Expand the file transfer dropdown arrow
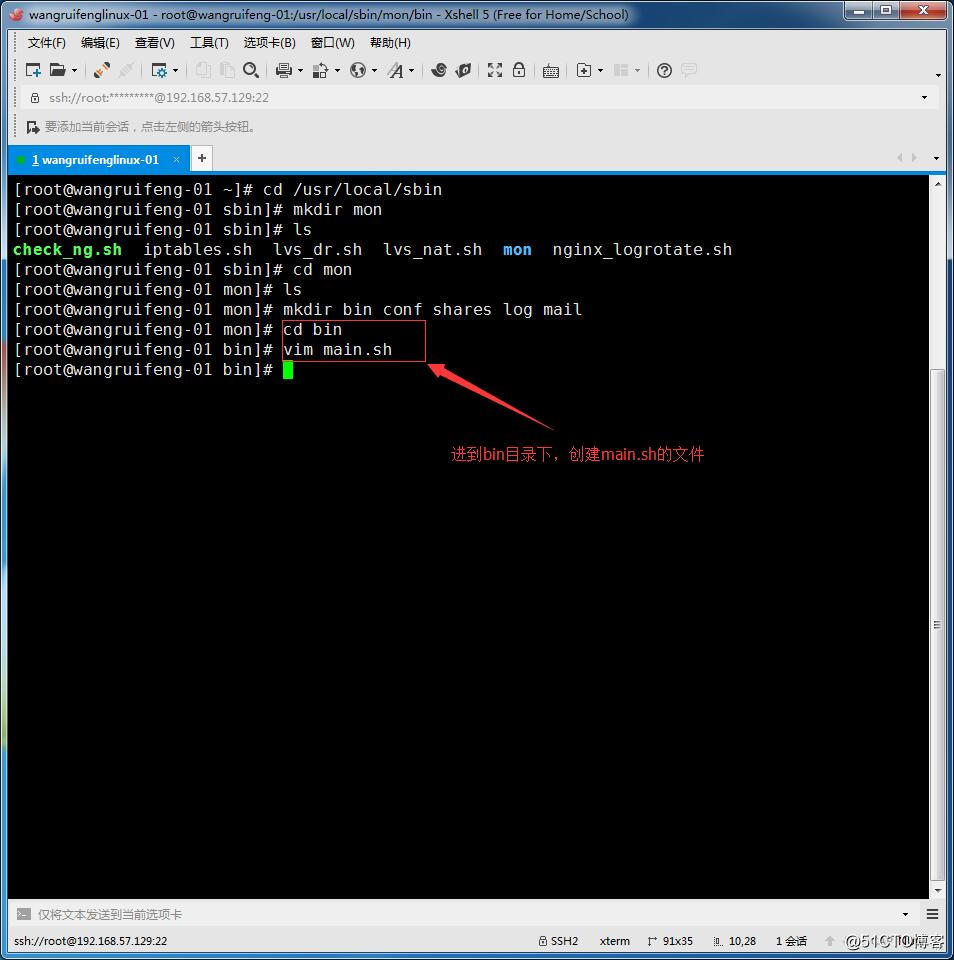This screenshot has height=960, width=954. pos(337,71)
